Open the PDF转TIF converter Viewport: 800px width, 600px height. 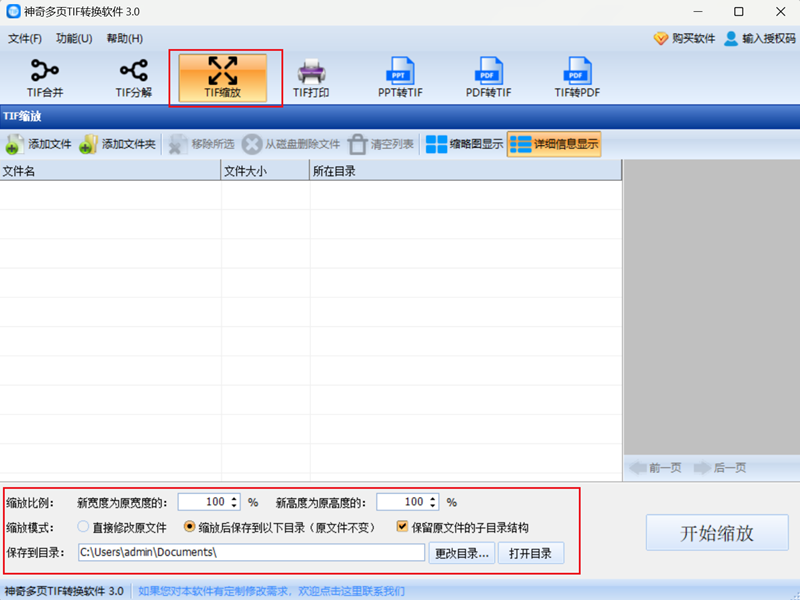click(488, 76)
